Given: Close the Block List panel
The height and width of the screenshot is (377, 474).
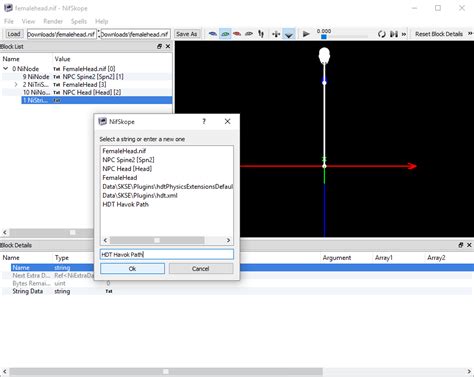Looking at the screenshot, I should [x=168, y=46].
